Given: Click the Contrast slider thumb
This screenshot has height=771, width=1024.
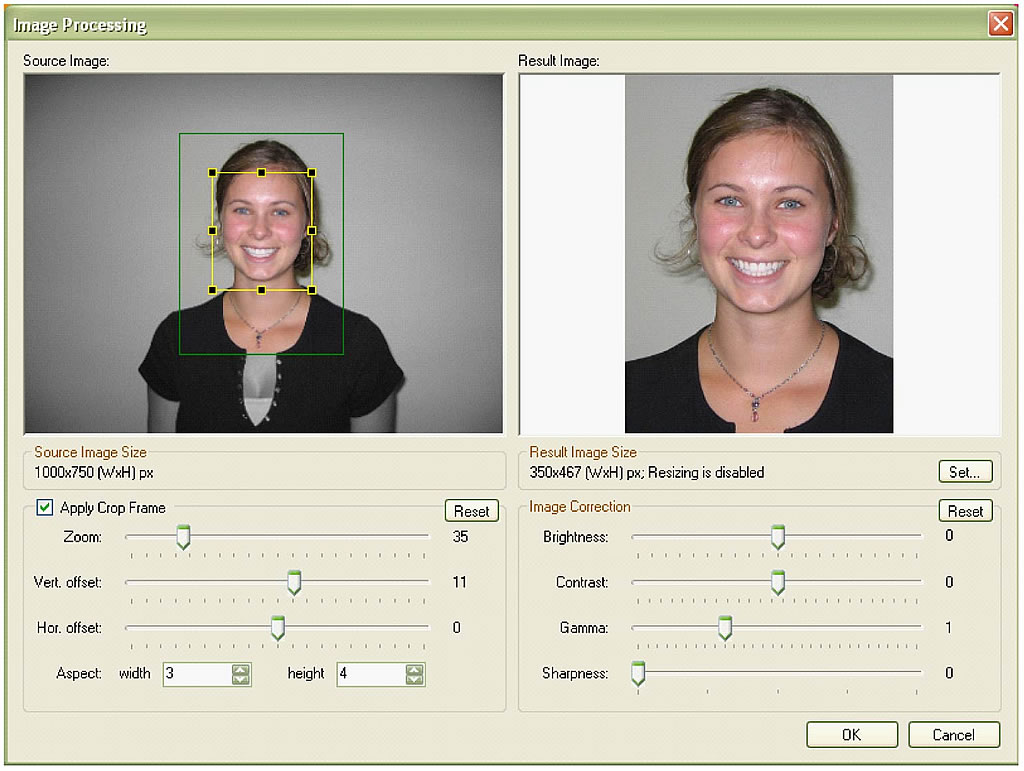Looking at the screenshot, I should coord(778,582).
